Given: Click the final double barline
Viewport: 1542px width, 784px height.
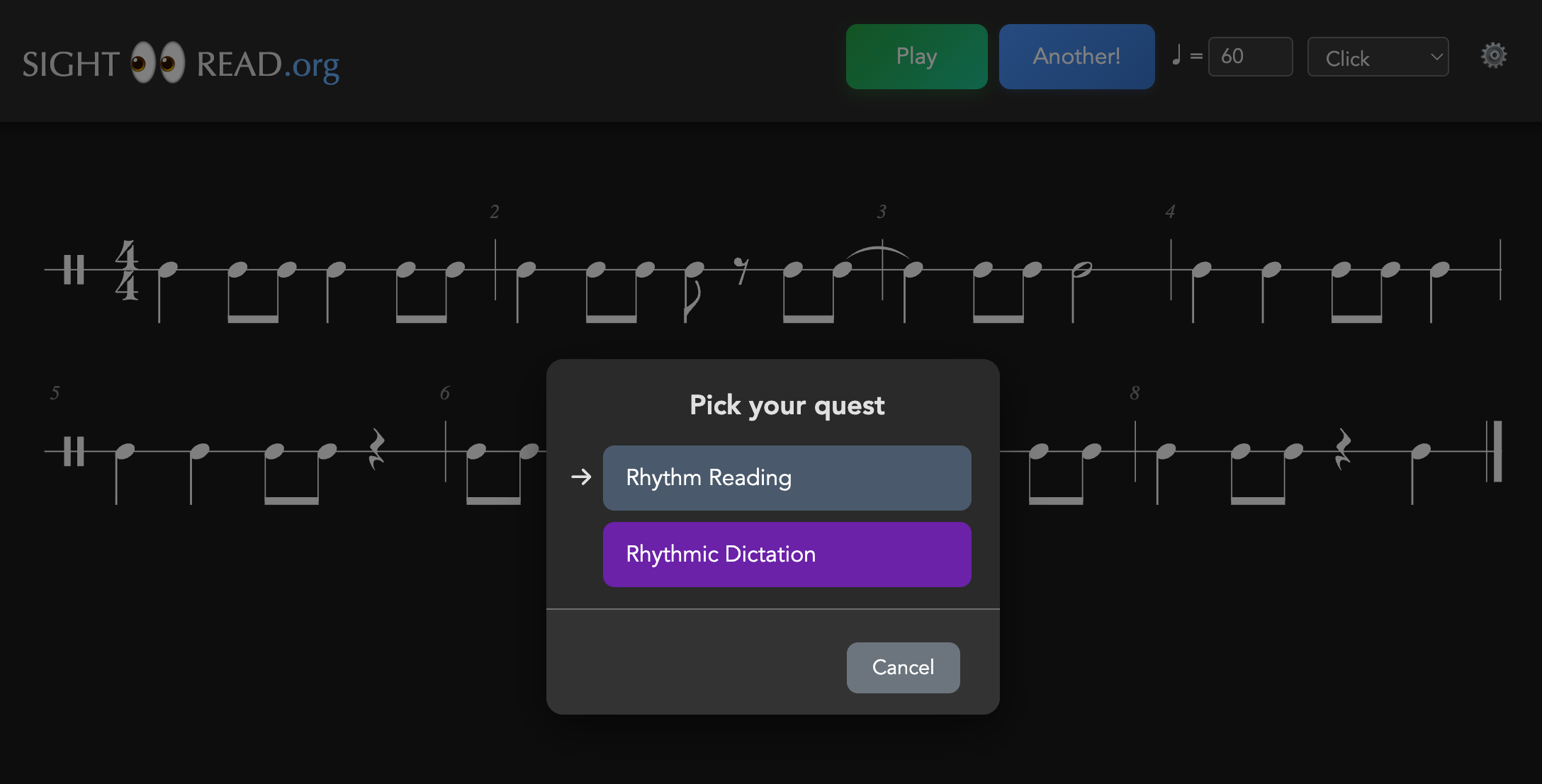Looking at the screenshot, I should (1494, 451).
